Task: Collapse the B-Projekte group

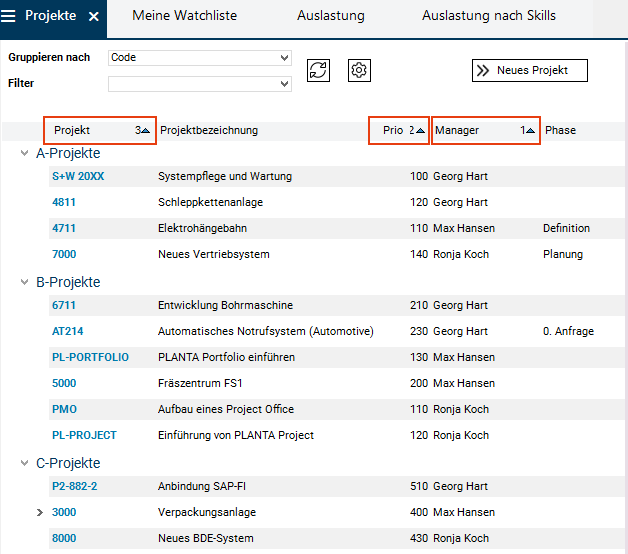Action: tap(25, 283)
